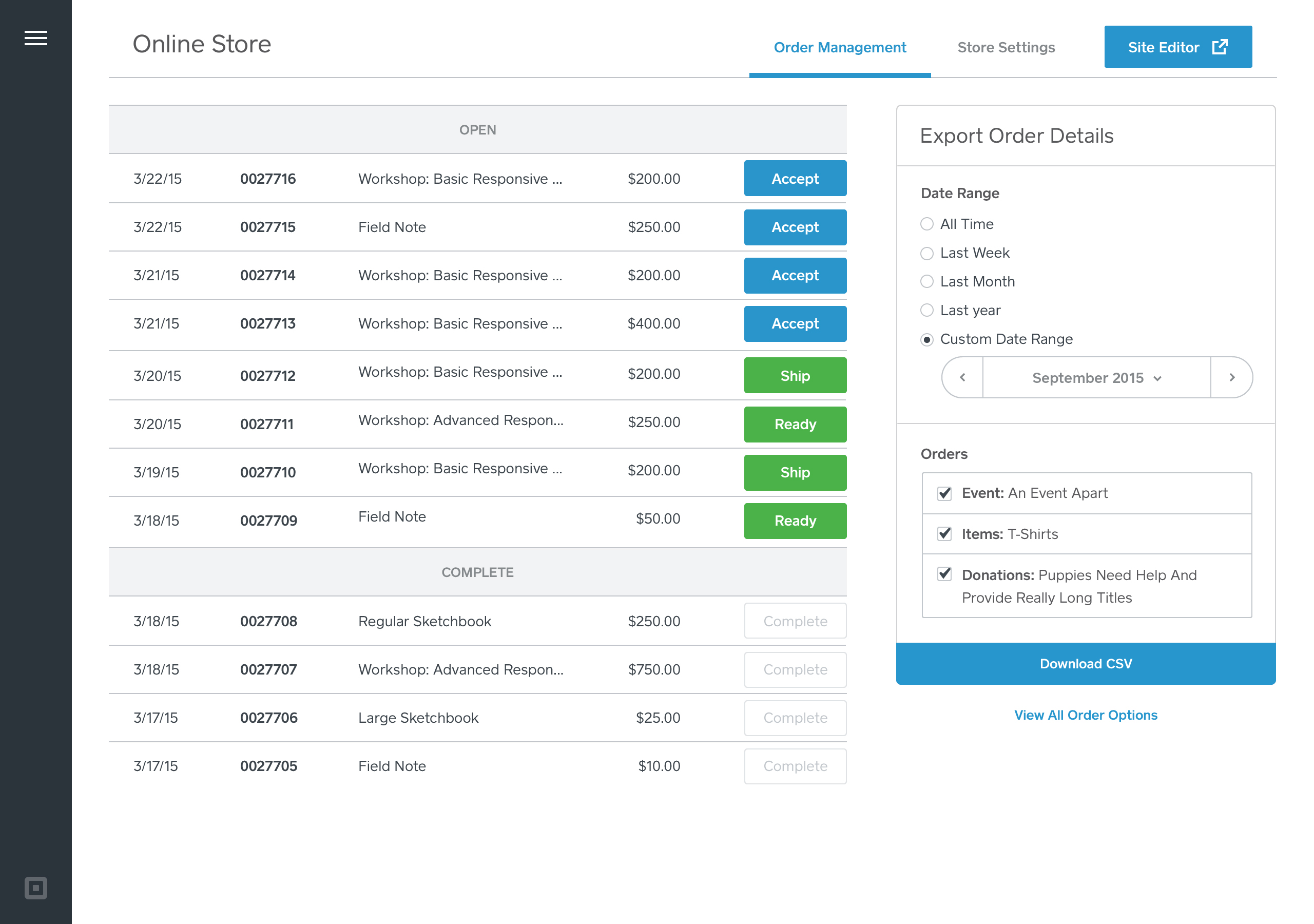The image size is (1314, 924).
Task: Open the hamburger menu in sidebar
Action: tap(35, 38)
